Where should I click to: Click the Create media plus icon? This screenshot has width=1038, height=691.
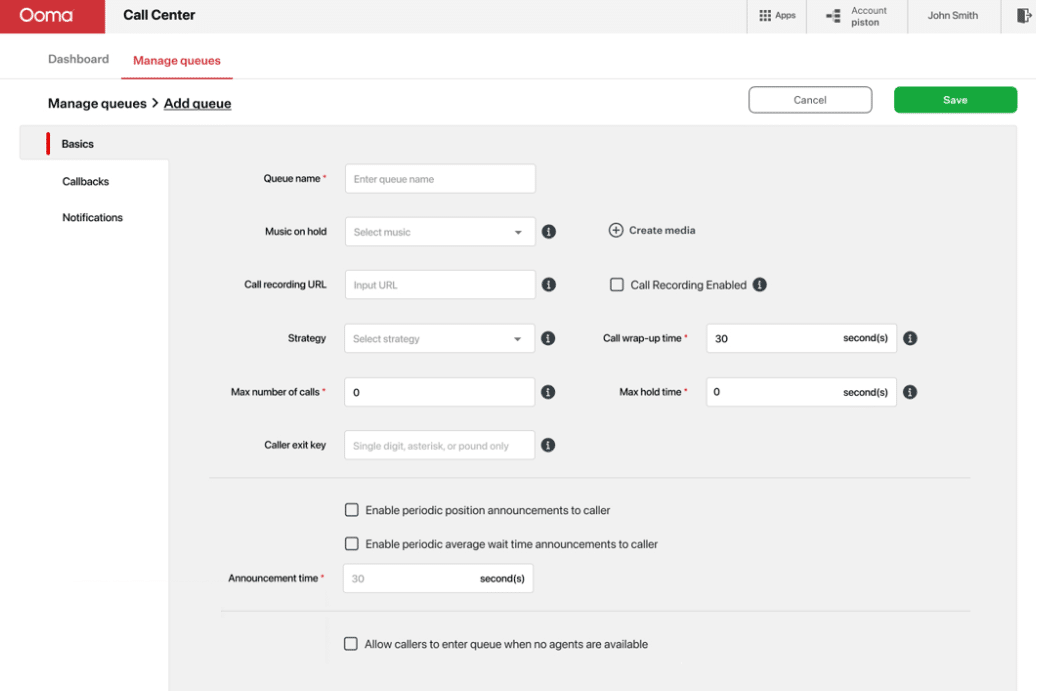(616, 230)
